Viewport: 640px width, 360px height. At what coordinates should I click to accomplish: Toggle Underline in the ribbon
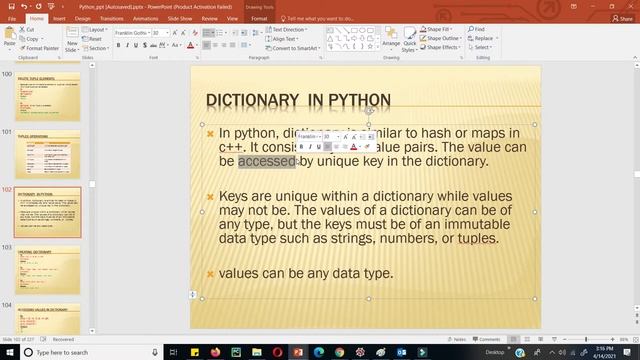tap(136, 45)
